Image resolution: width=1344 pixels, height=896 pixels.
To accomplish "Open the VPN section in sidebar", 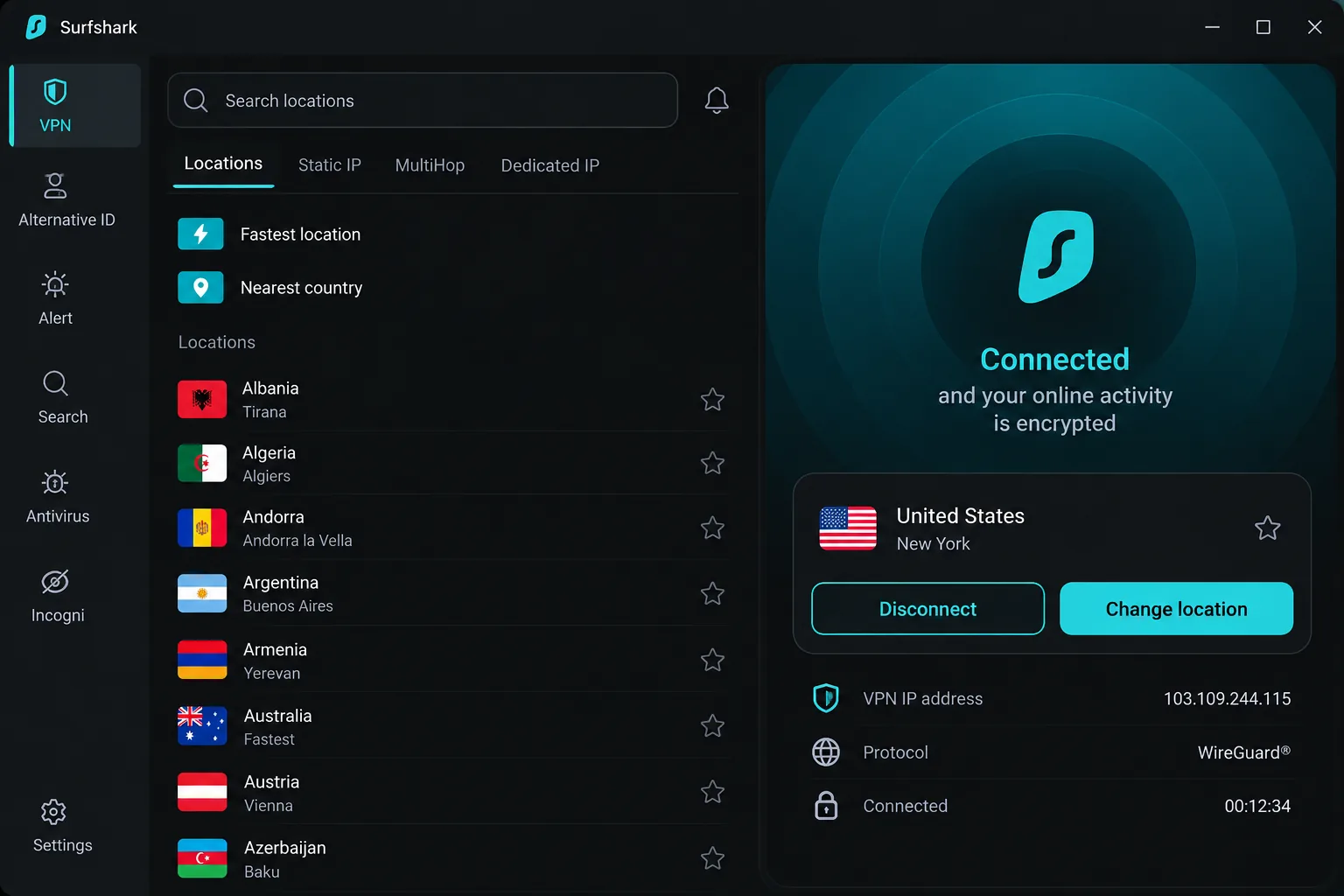I will click(x=75, y=105).
